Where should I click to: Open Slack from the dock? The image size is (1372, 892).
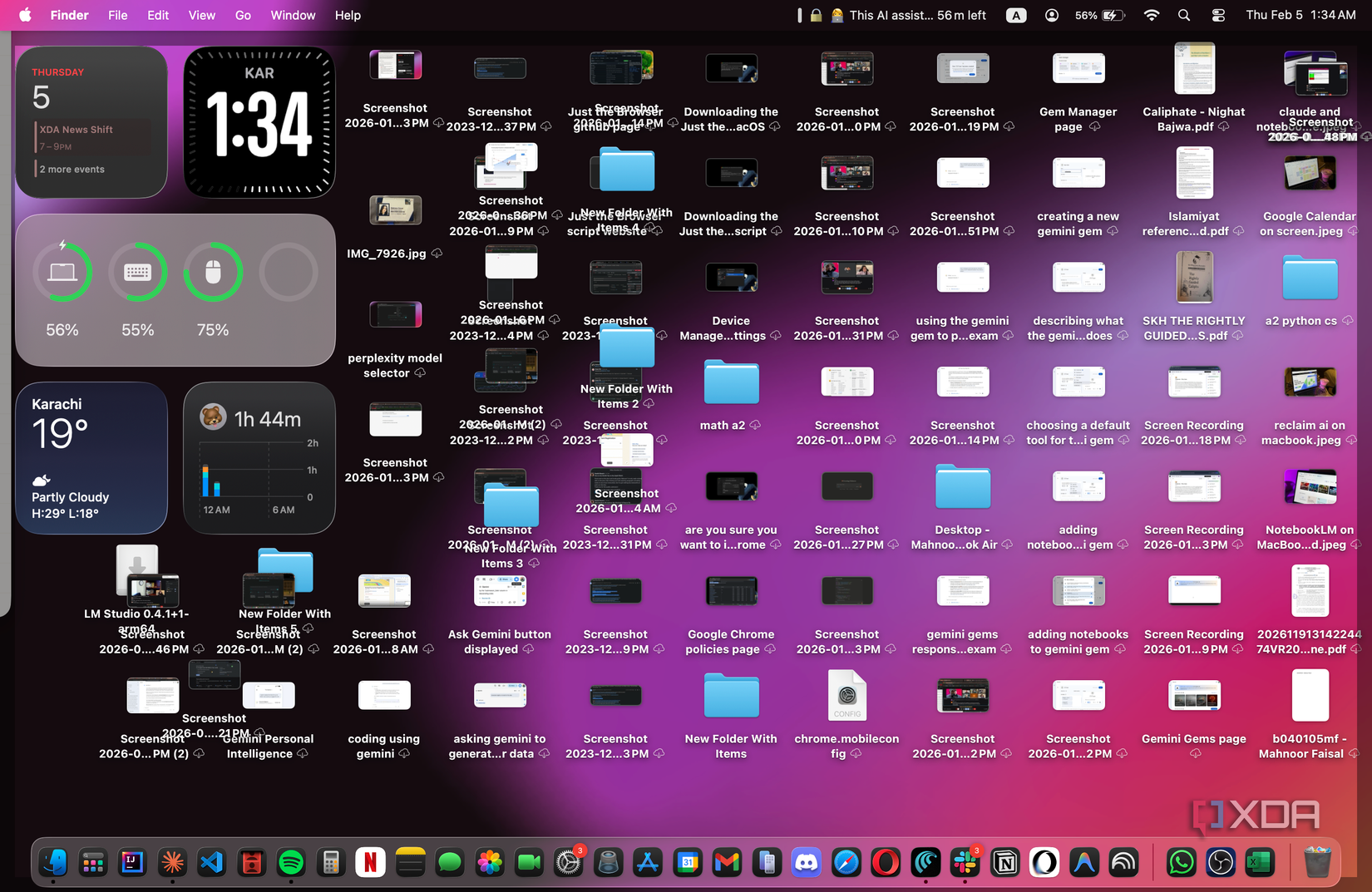(965, 863)
